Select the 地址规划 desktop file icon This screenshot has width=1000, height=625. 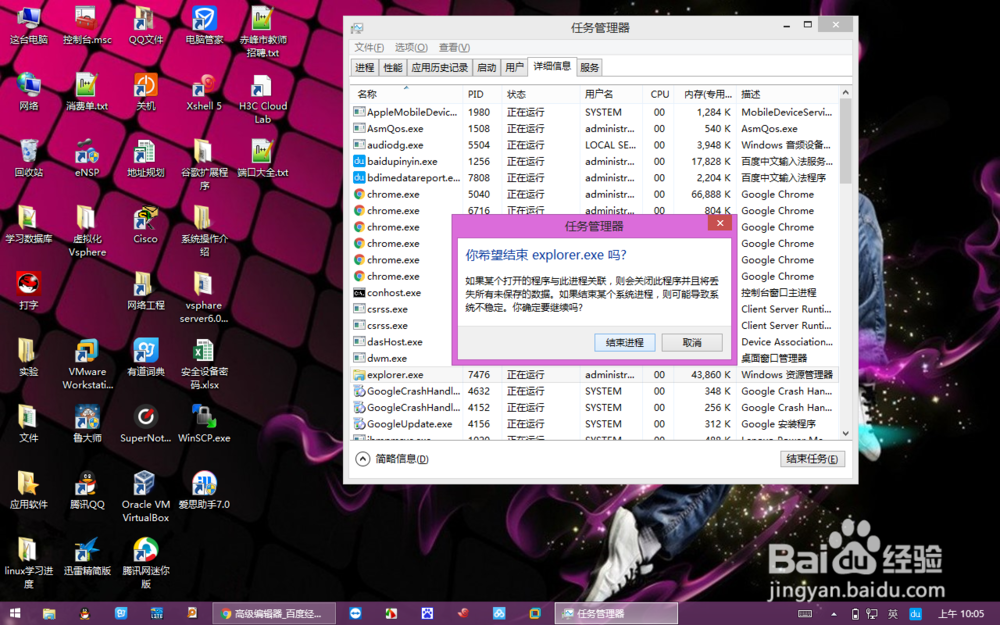[145, 159]
